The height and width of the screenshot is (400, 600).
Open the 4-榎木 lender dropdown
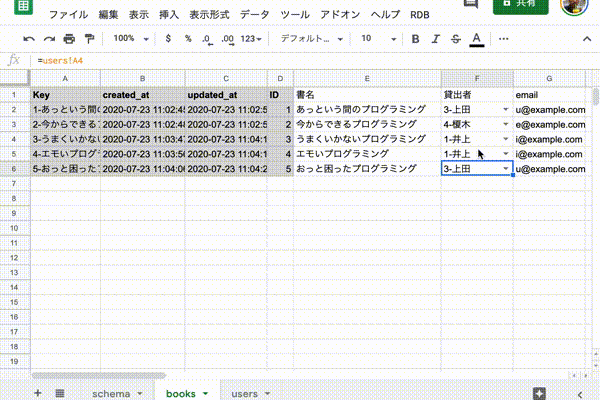pos(505,124)
